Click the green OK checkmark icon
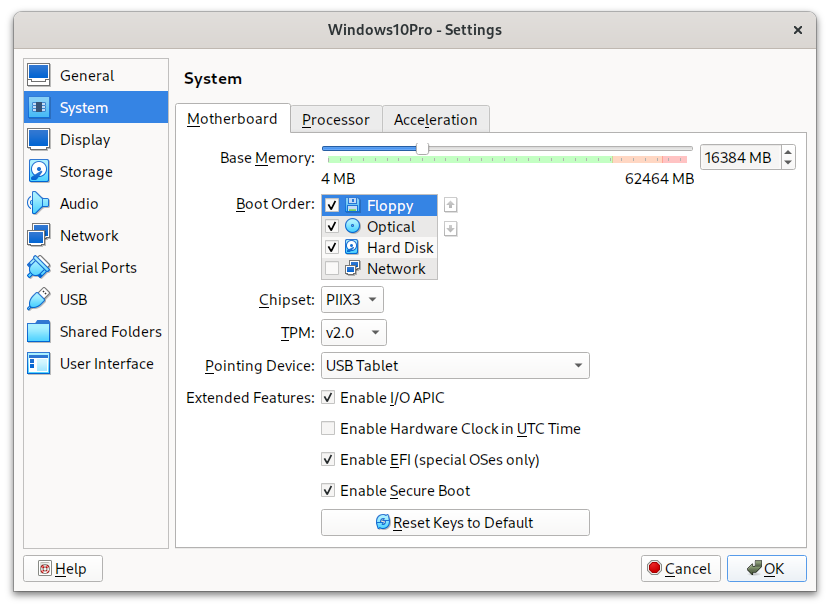This screenshot has width=830, height=608. [x=754, y=568]
